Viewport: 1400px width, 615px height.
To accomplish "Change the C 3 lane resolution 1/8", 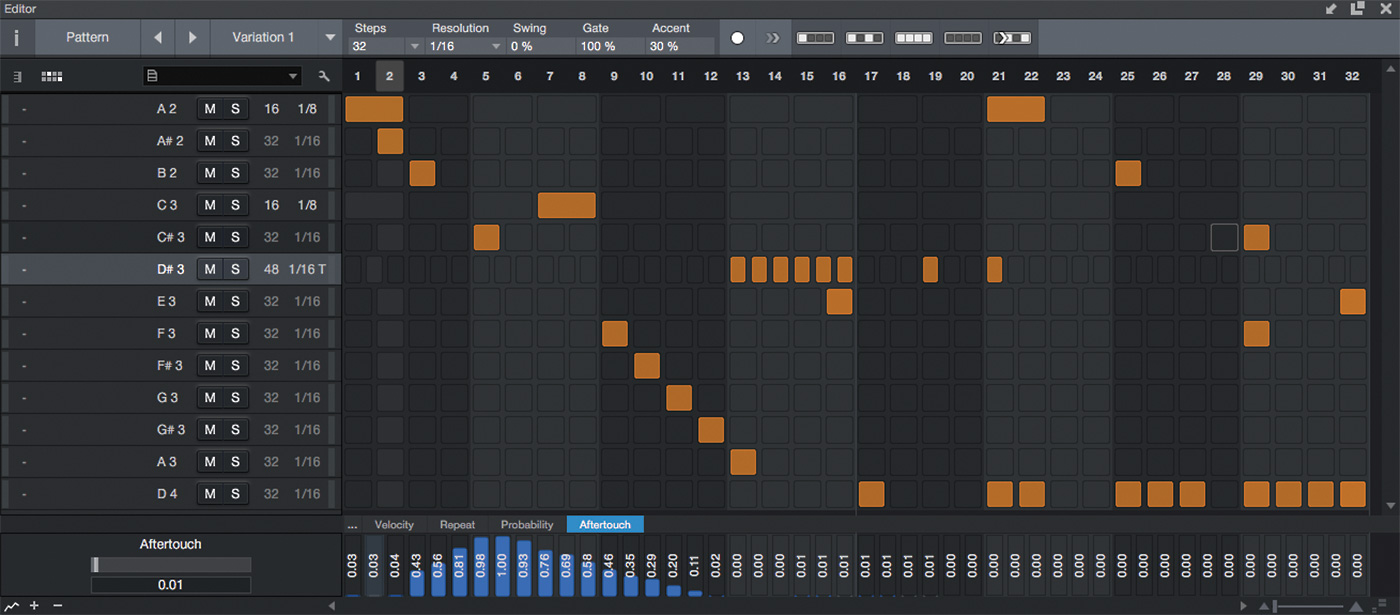I will [x=308, y=205].
